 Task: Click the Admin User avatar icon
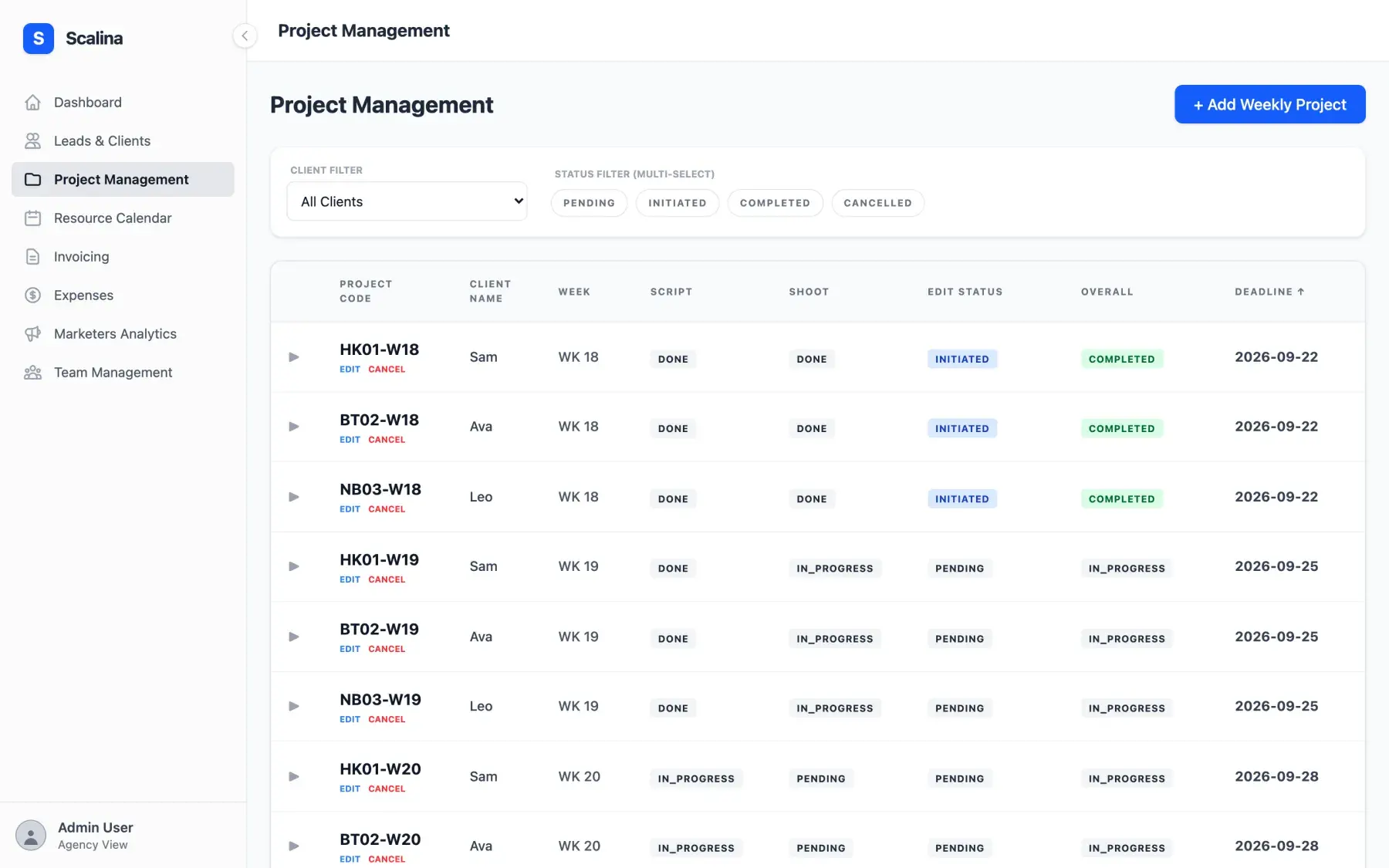[31, 835]
